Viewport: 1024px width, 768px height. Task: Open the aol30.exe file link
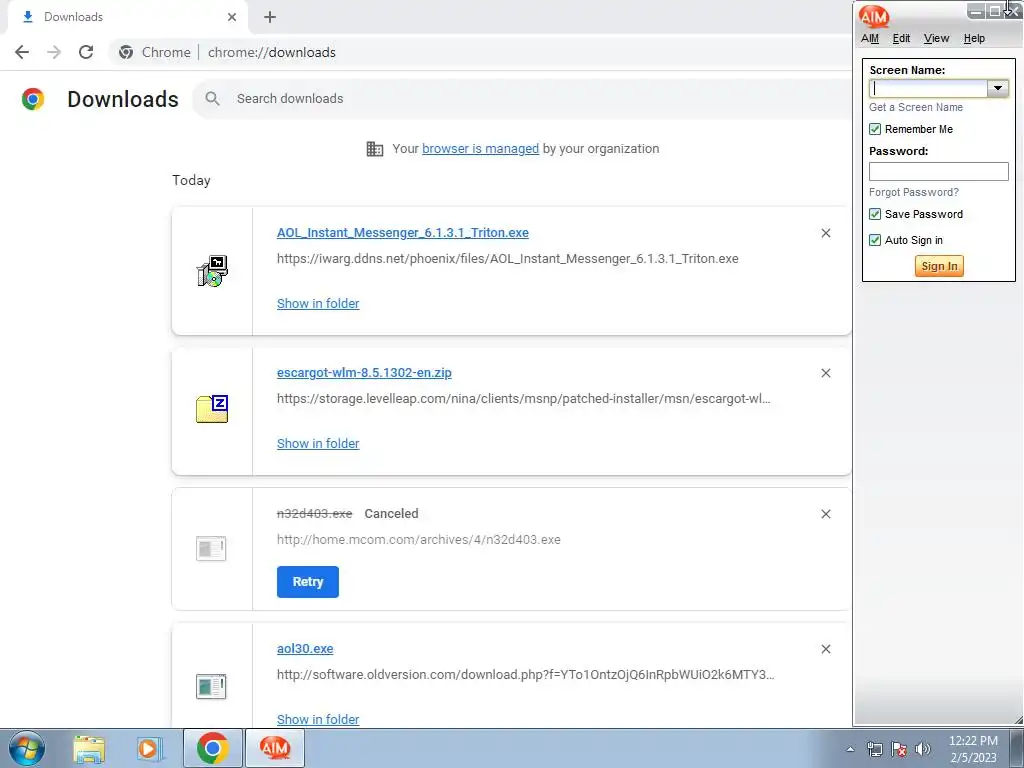(305, 649)
